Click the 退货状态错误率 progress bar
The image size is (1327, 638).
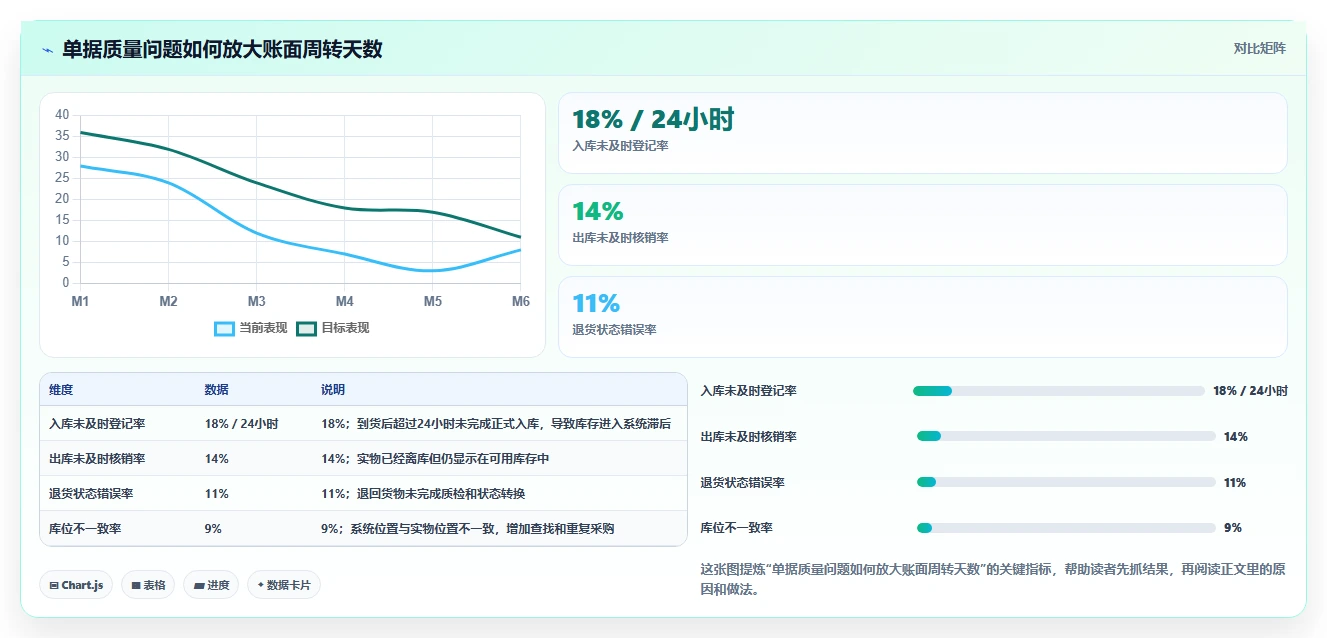pyautogui.click(x=1066, y=482)
